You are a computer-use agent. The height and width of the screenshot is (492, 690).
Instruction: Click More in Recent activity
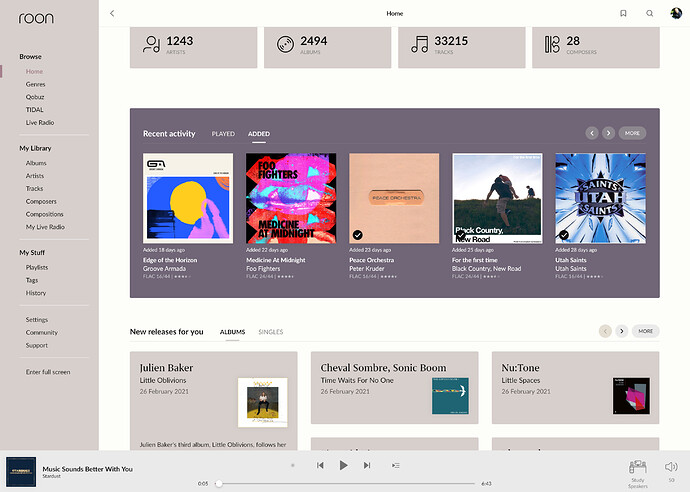pos(632,133)
